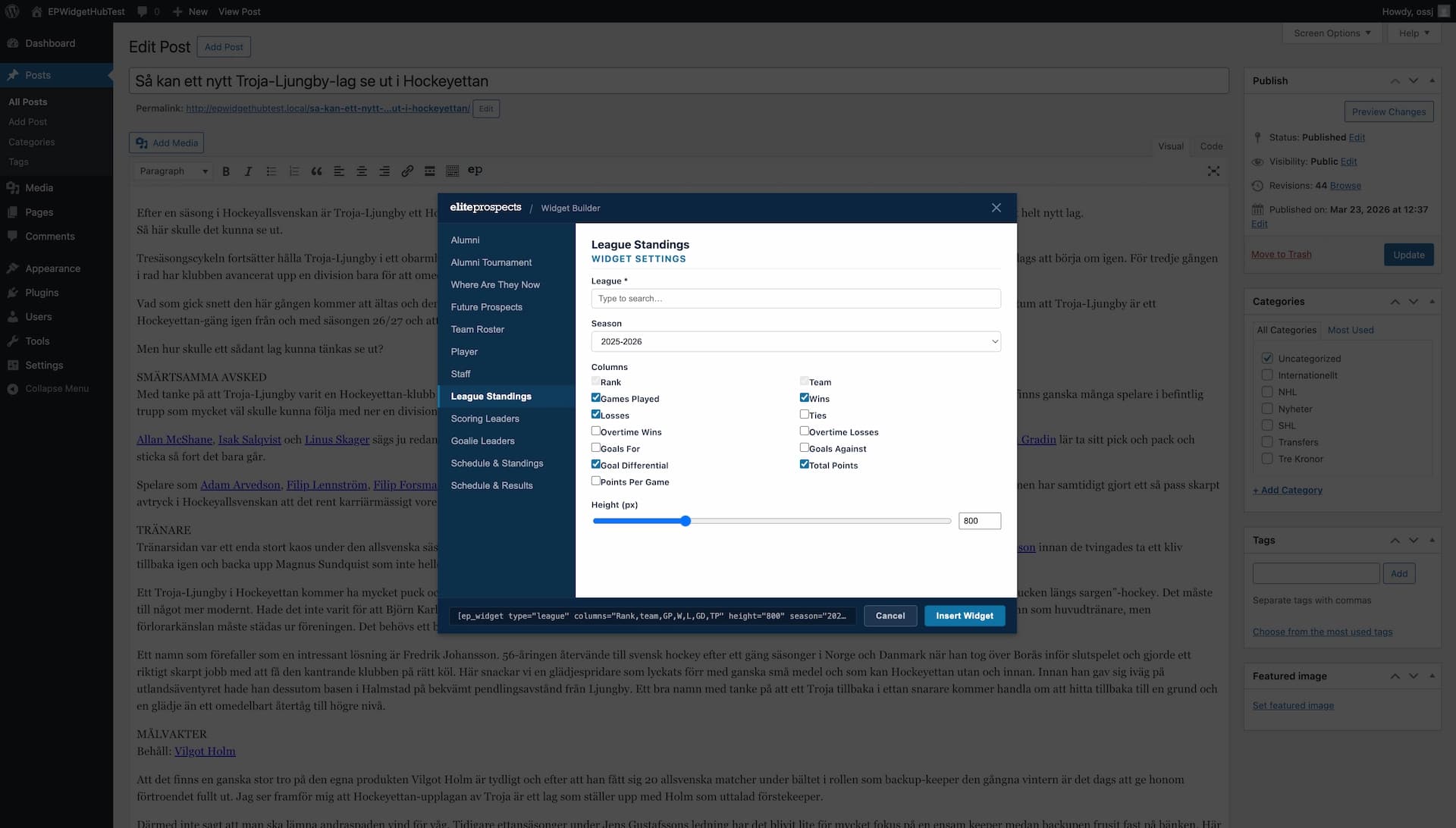
Task: Open Plugins in the admin sidebar
Action: pos(42,293)
